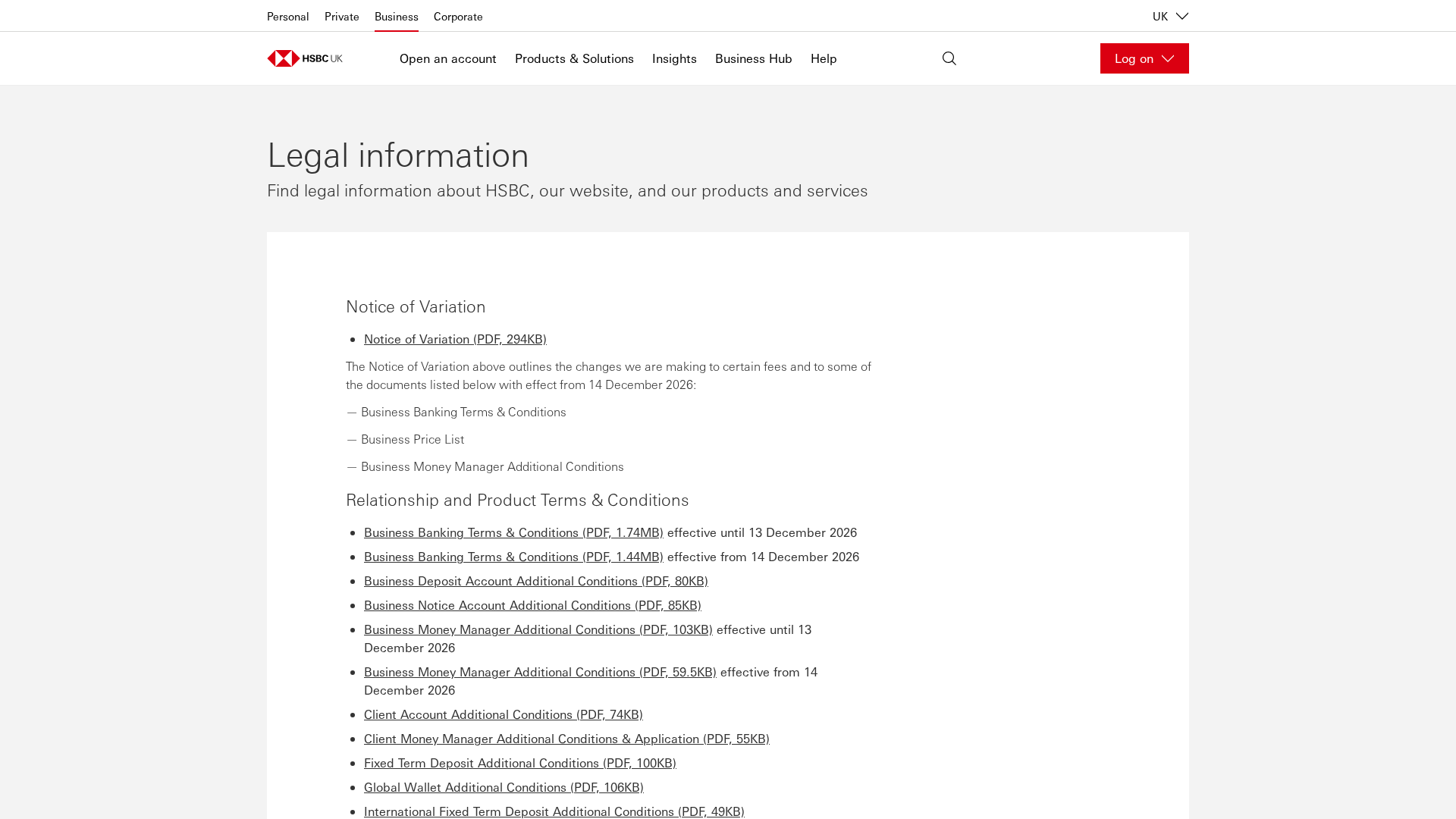1456x819 pixels.
Task: Open Business Banking Terms PDF 1.74MB
Action: [x=513, y=532]
